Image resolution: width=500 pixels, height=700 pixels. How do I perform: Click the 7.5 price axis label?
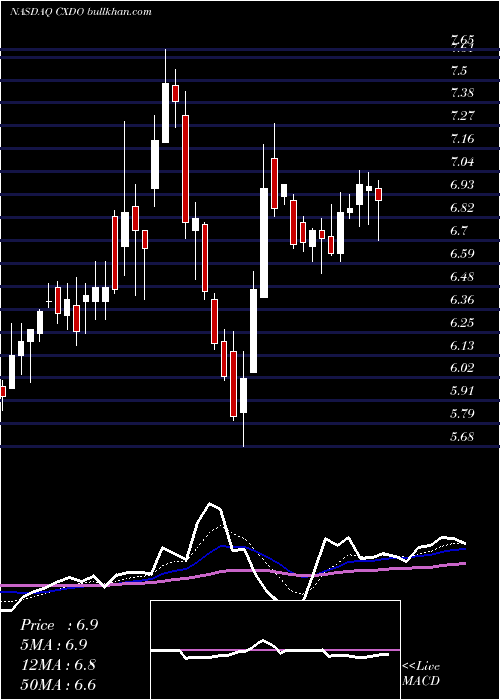pyautogui.click(x=459, y=71)
